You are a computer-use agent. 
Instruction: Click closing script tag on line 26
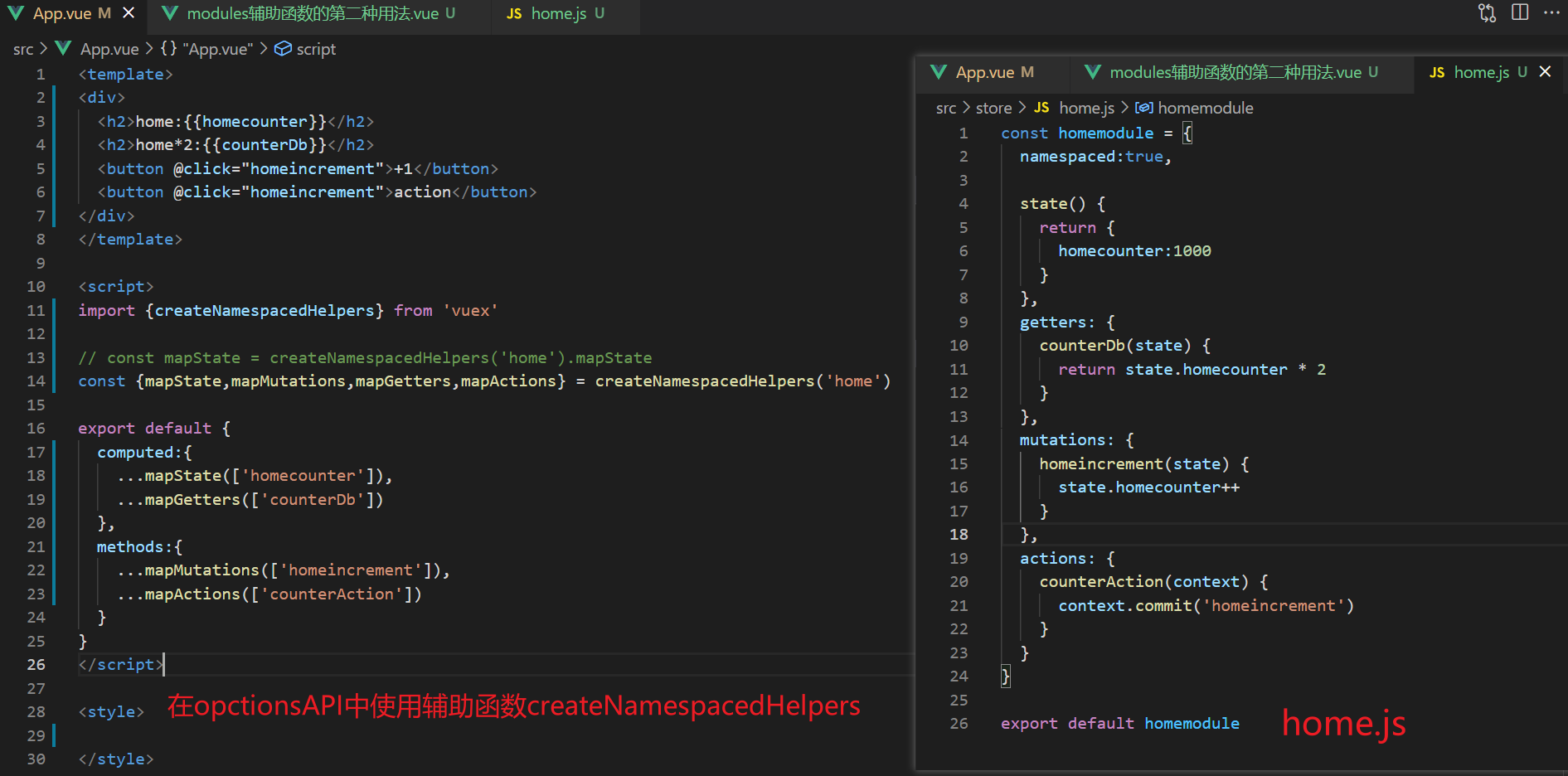coord(121,665)
